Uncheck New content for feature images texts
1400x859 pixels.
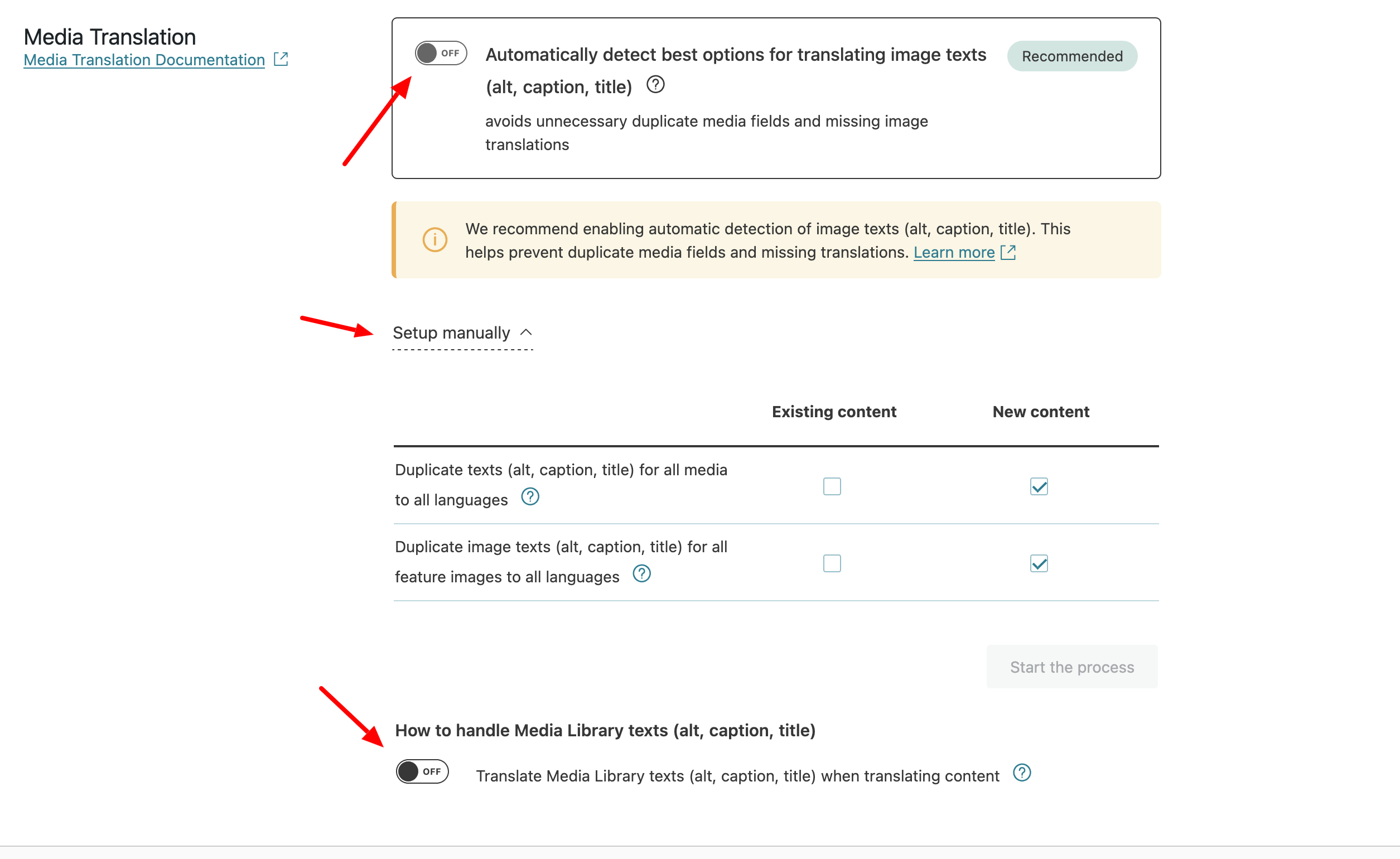1039,563
